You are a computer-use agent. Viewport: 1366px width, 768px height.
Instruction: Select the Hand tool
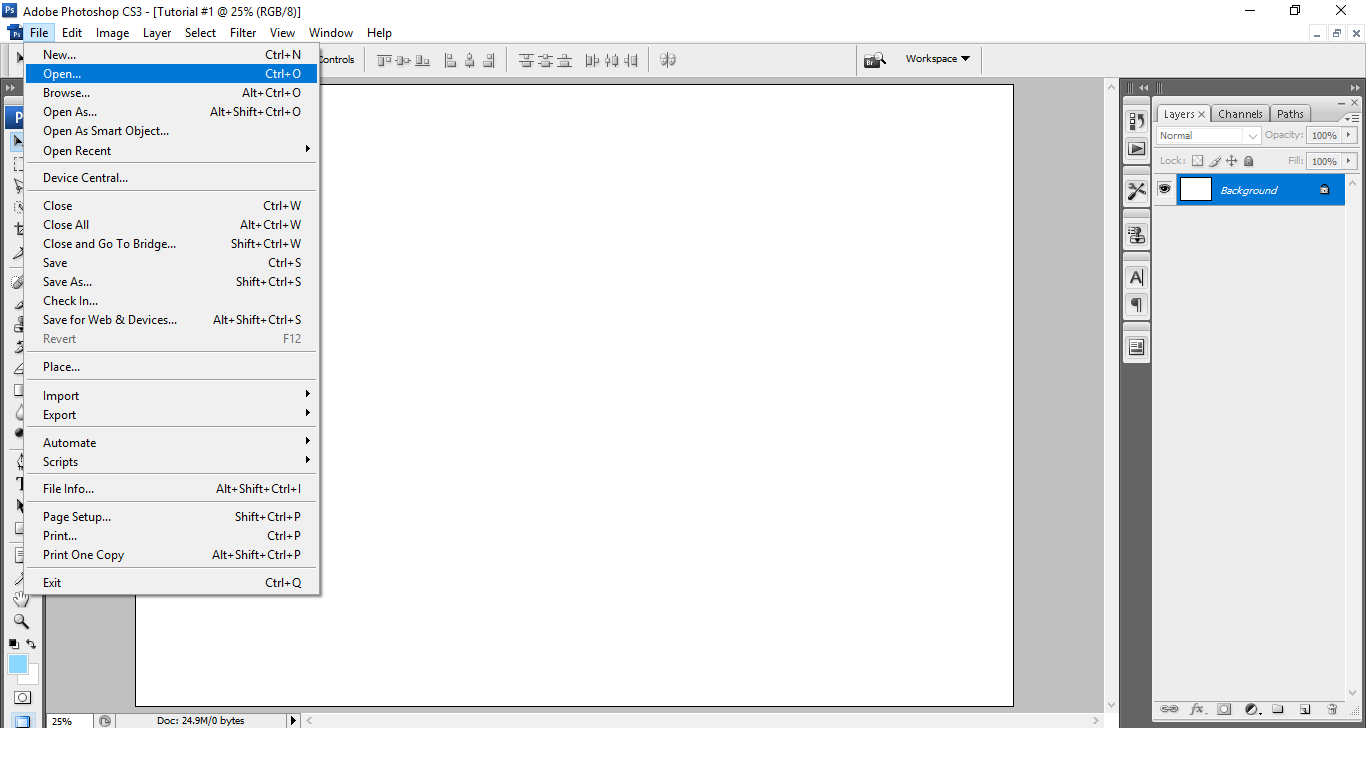tap(20, 599)
